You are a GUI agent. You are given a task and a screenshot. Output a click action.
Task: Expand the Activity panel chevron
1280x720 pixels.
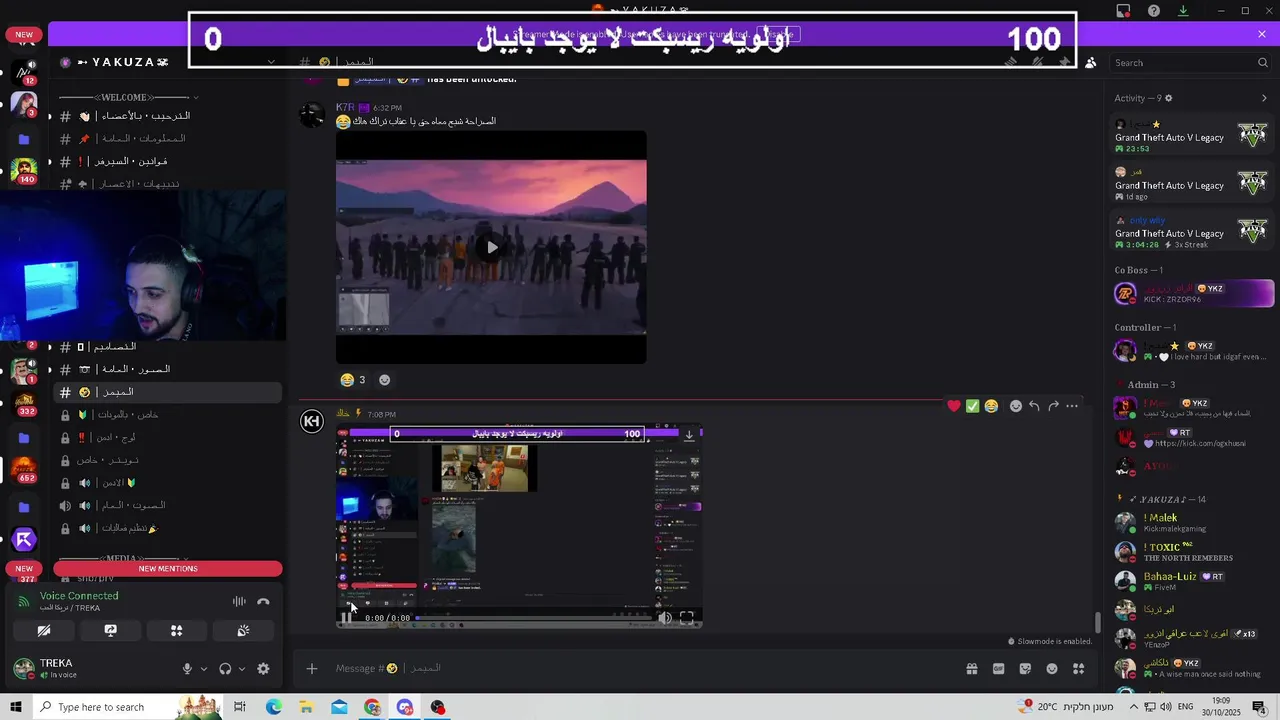tap(1264, 98)
